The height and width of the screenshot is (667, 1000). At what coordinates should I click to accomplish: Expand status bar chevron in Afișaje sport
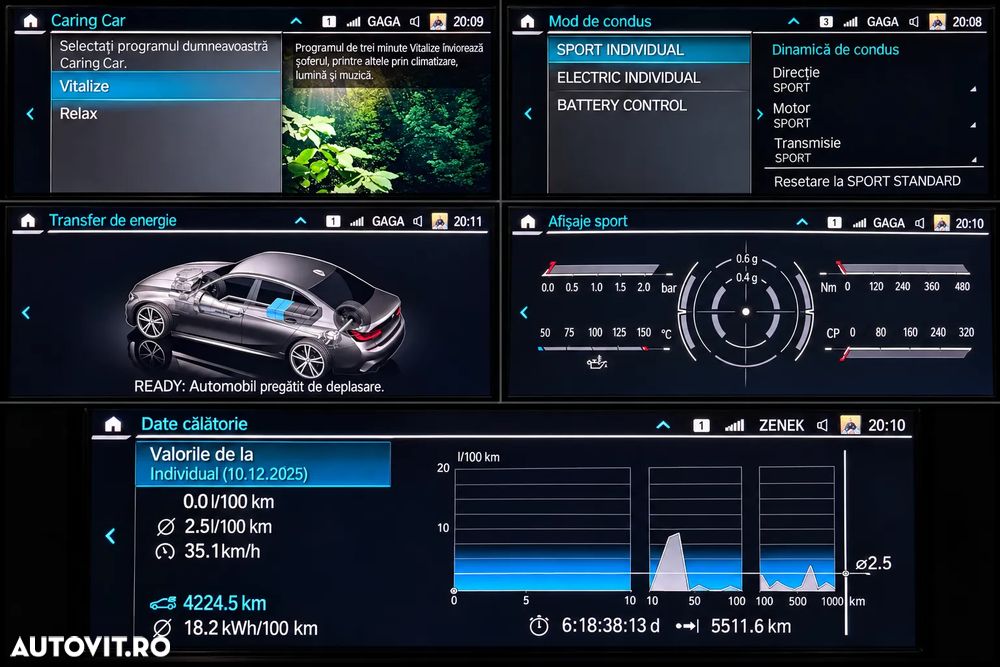pyautogui.click(x=802, y=222)
